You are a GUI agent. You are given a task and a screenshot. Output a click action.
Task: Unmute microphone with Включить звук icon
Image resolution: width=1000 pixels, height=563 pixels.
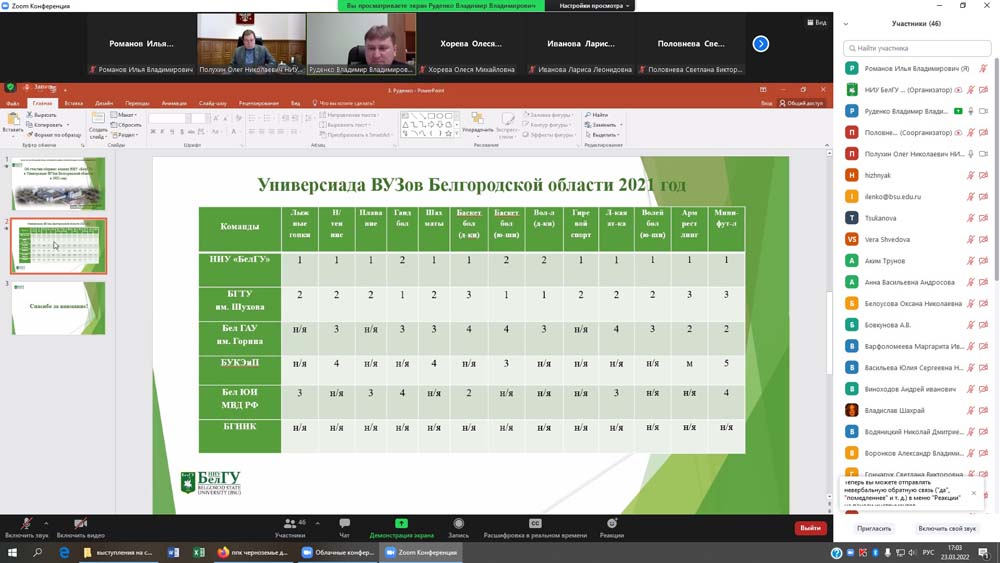(25, 524)
